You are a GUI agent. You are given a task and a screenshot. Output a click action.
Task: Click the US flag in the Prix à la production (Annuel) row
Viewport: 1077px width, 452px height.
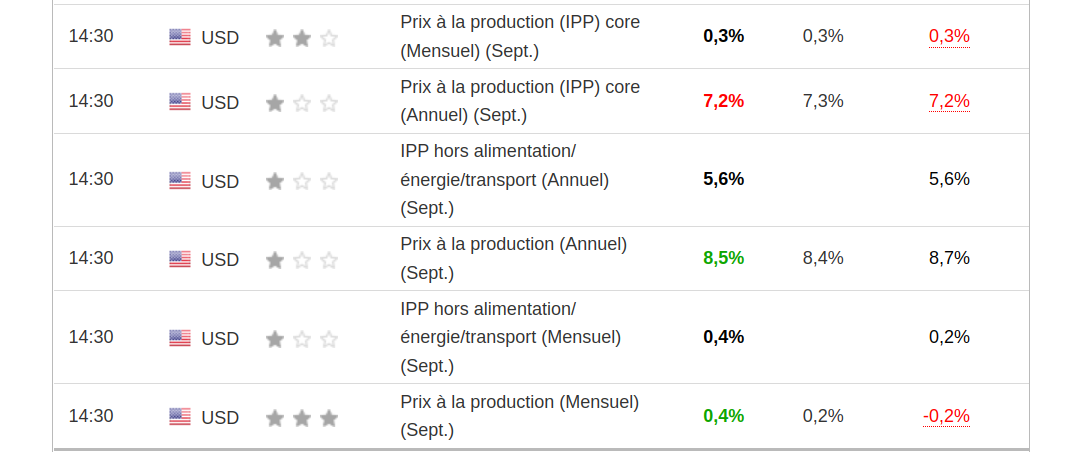click(x=180, y=260)
